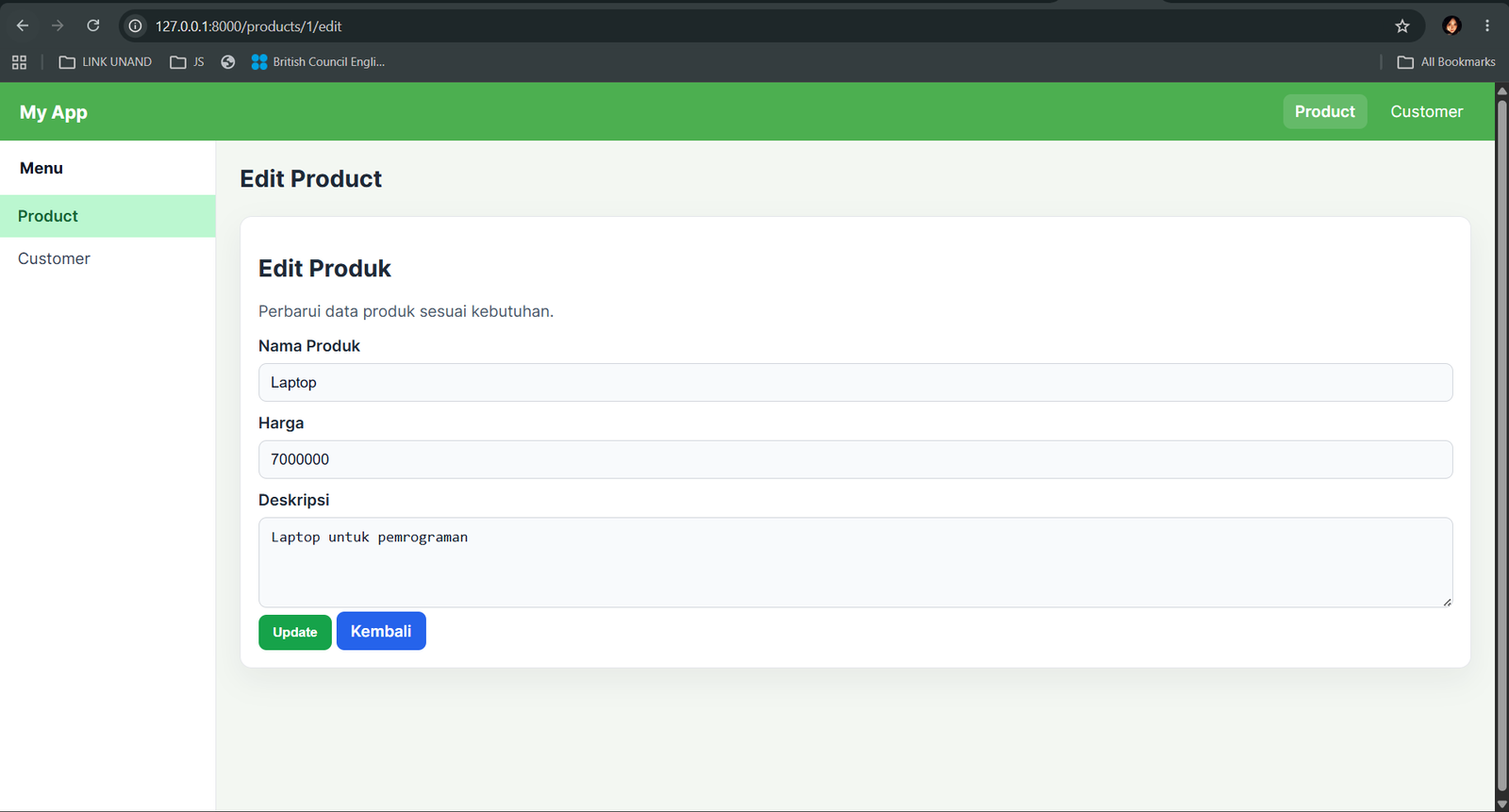The image size is (1509, 812).
Task: Click the Deskripsi label
Action: (294, 500)
